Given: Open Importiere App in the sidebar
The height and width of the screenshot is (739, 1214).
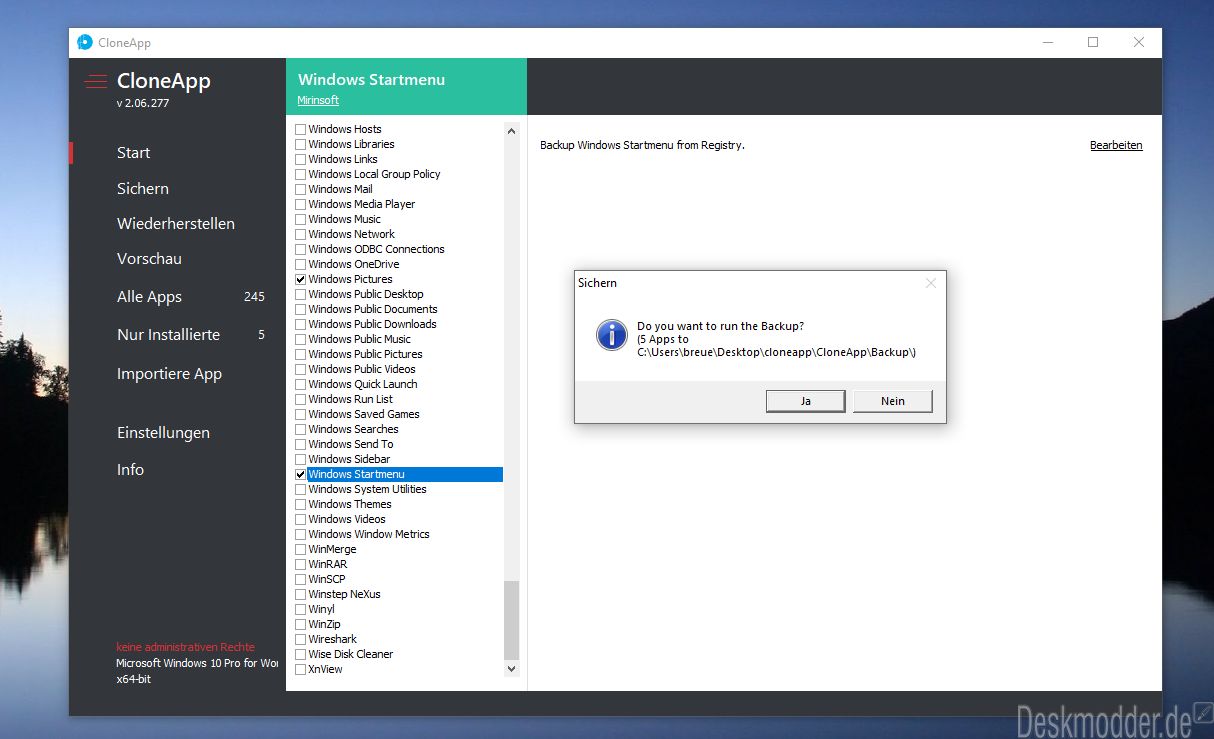Looking at the screenshot, I should coord(169,374).
